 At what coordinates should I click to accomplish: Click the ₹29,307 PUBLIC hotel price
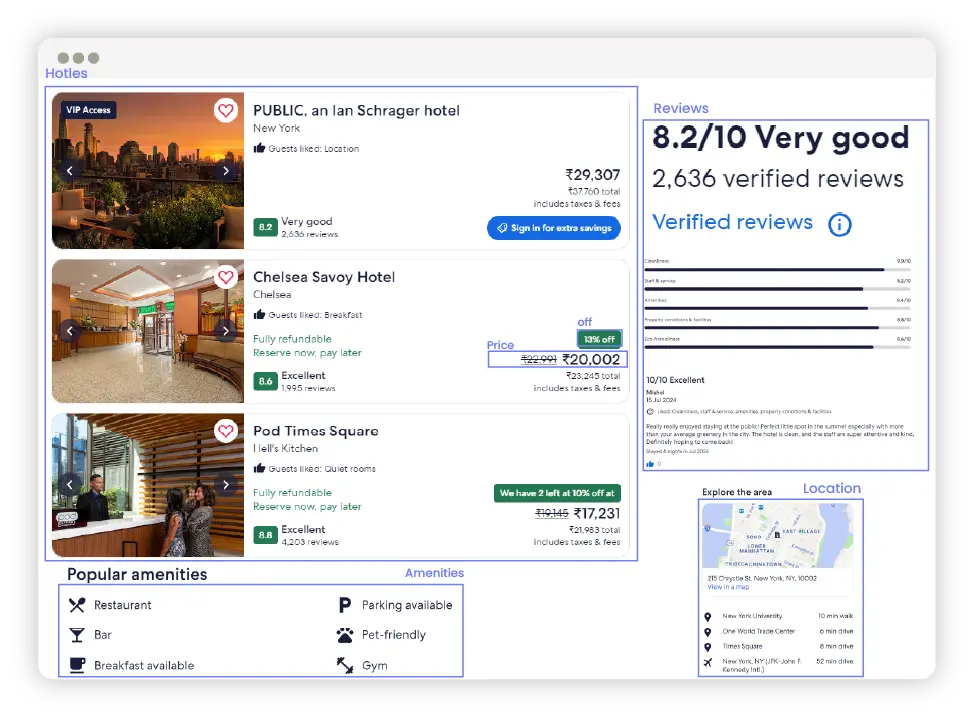pos(593,175)
